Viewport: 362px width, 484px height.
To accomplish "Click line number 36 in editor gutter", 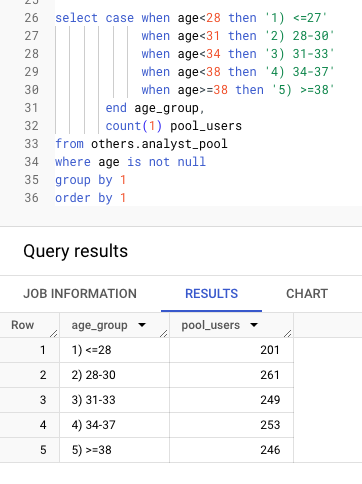I will click(32, 198).
